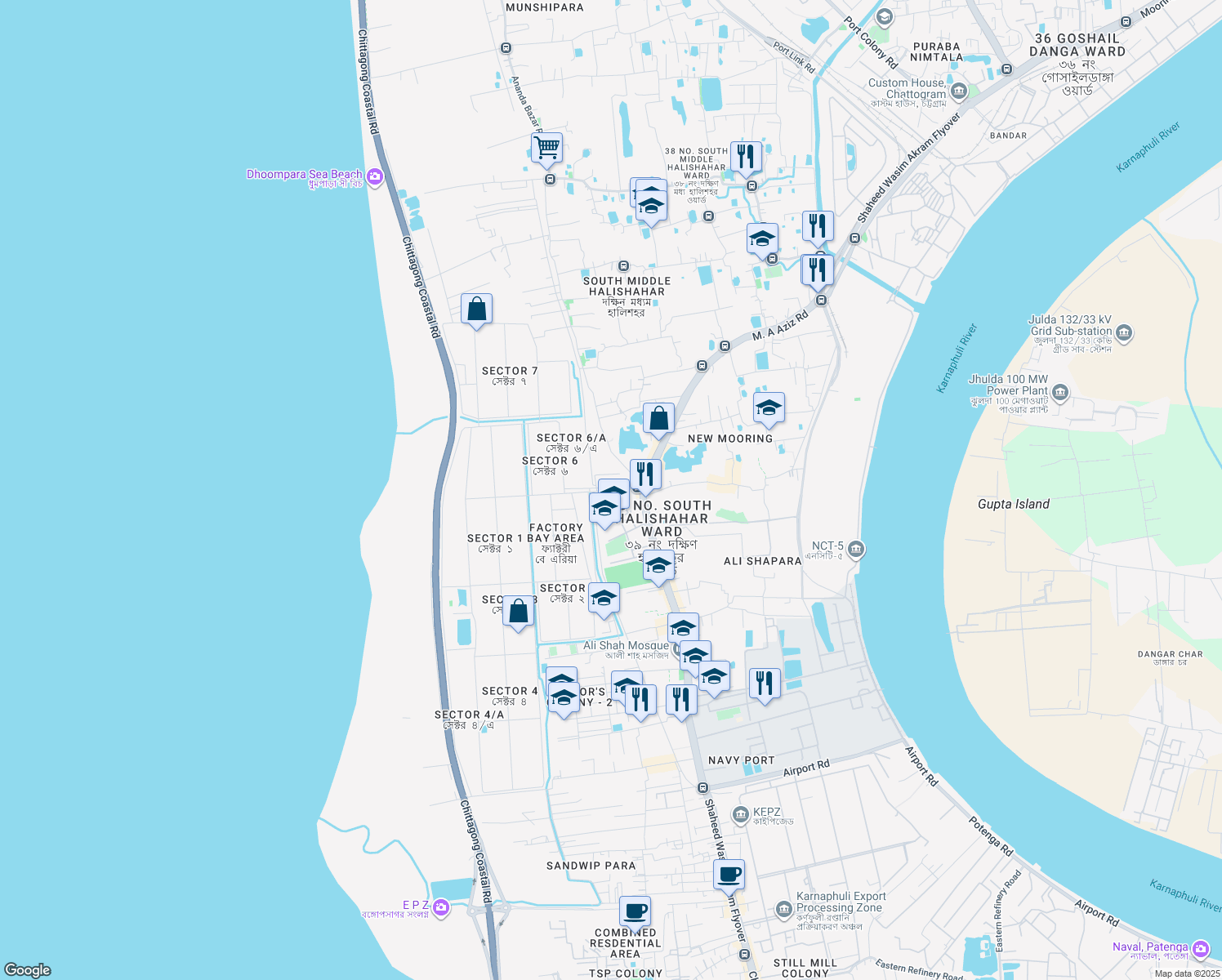Select the EPZ marker near Chittagong Coastal Road

point(439,908)
